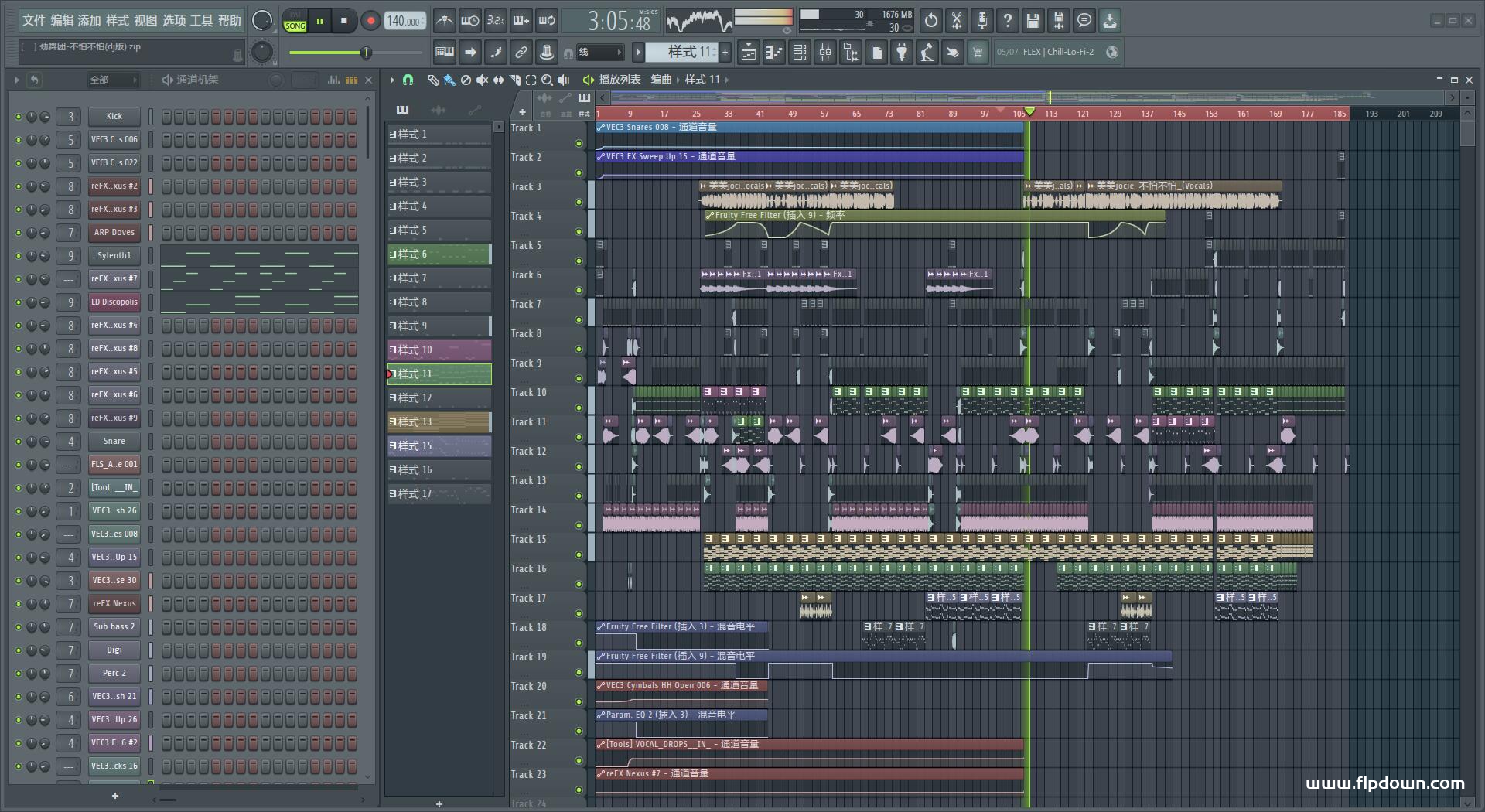Mute Track 10 in the playlist
This screenshot has height=812, width=1485.
(579, 408)
